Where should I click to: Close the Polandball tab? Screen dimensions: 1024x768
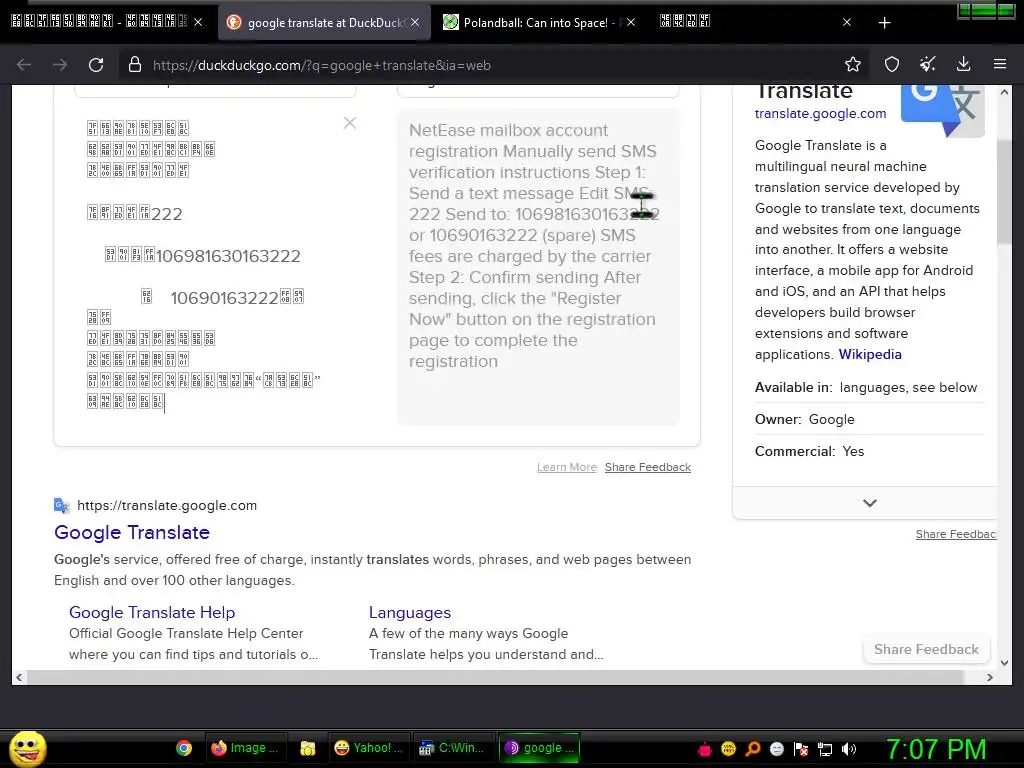coord(631,22)
